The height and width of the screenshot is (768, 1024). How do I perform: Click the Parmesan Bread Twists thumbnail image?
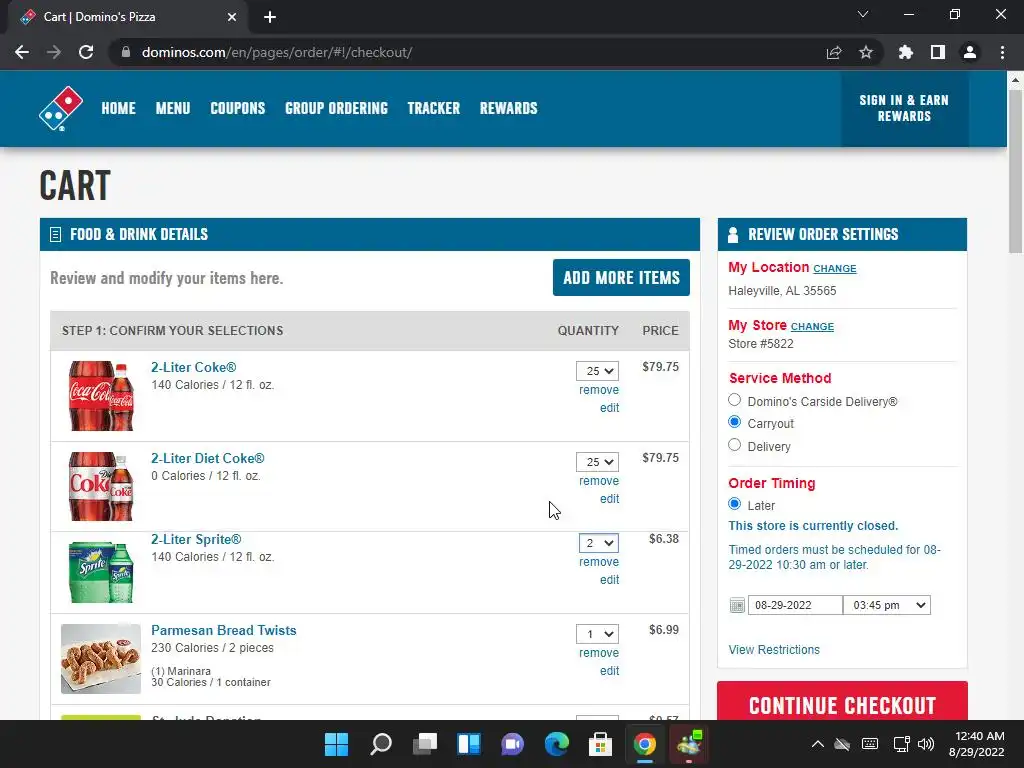[x=101, y=658]
